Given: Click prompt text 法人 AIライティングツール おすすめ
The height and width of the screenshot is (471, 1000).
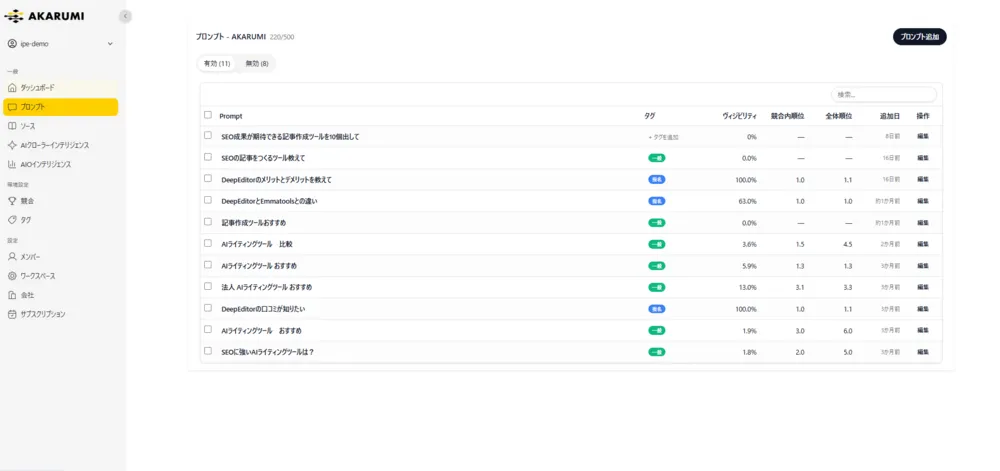Looking at the screenshot, I should click(x=267, y=287).
